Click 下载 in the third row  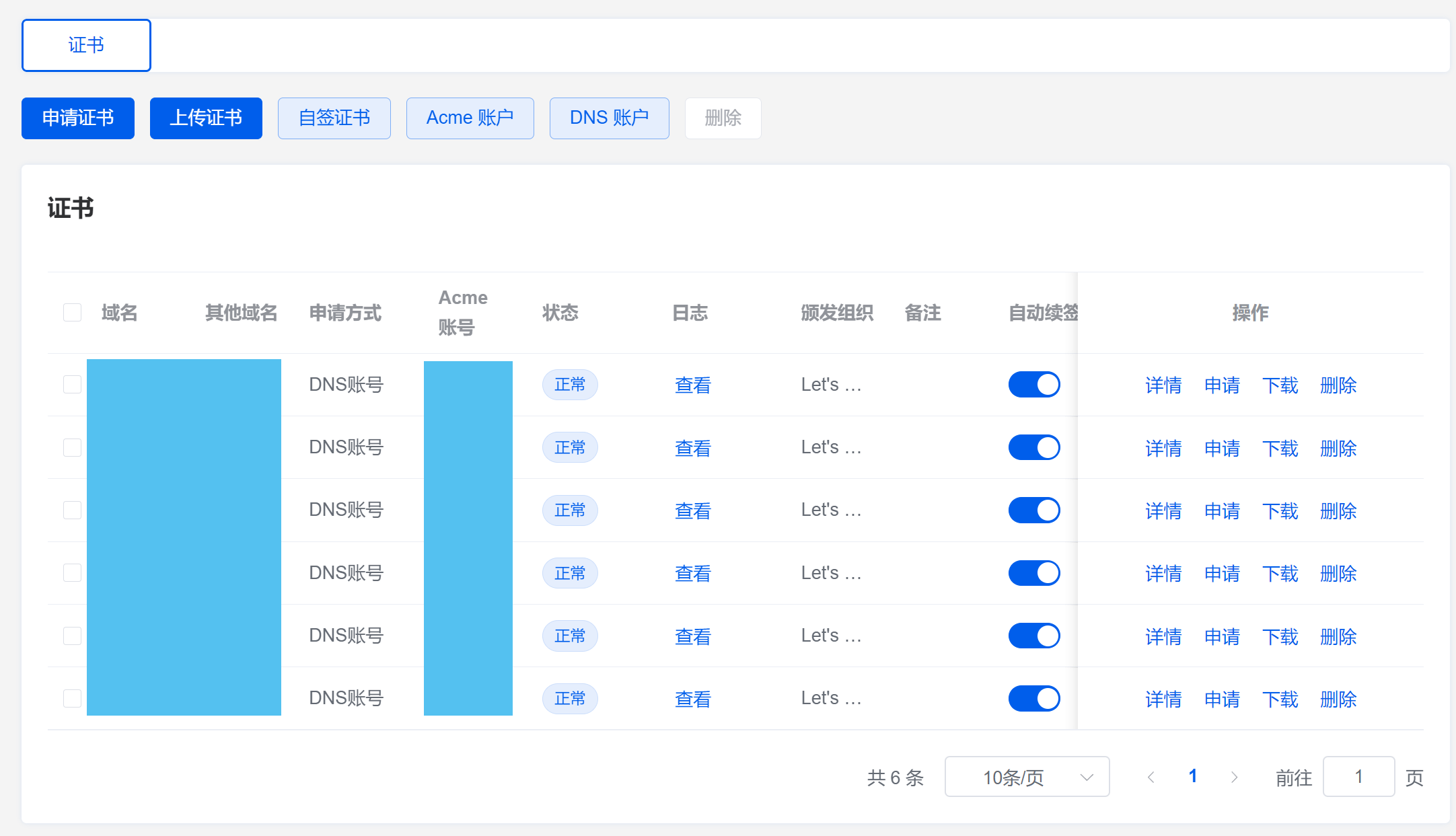[x=1280, y=510]
